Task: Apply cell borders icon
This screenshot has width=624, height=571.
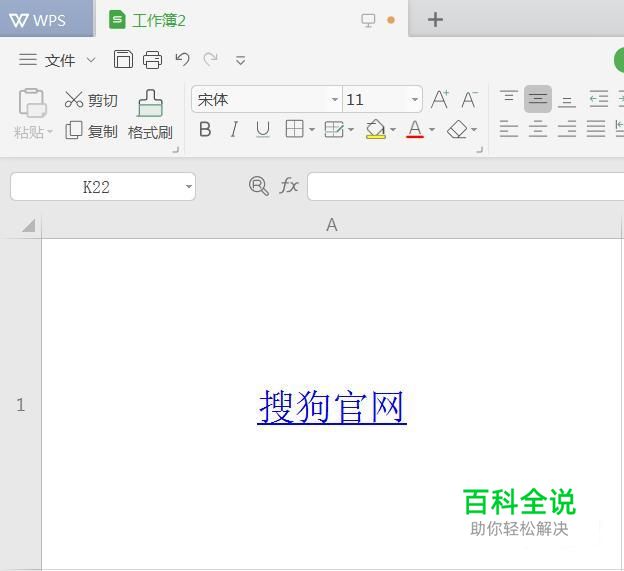Action: coord(294,129)
